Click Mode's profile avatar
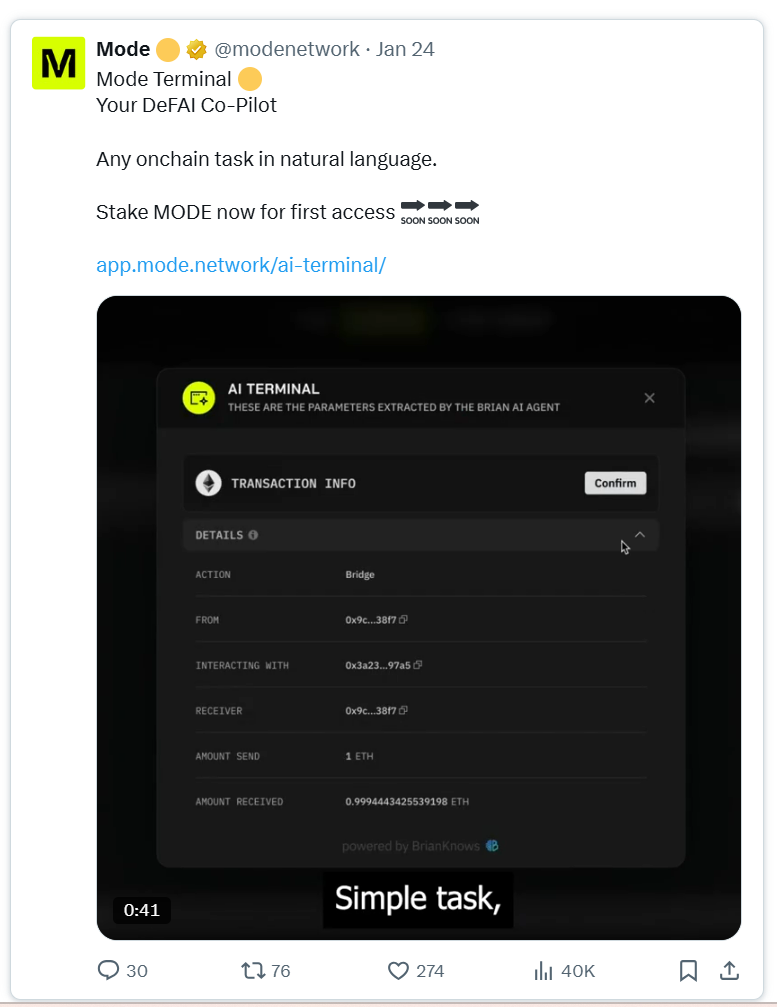The width and height of the screenshot is (777, 1007). [x=58, y=63]
